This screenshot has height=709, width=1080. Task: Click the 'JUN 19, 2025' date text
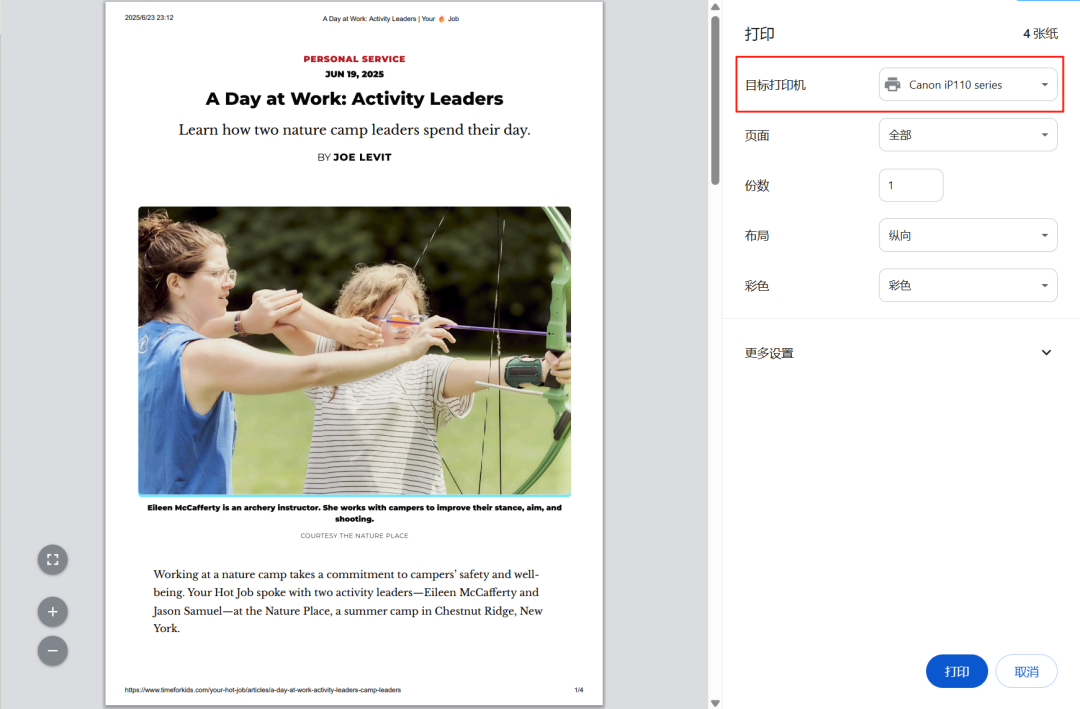(354, 74)
